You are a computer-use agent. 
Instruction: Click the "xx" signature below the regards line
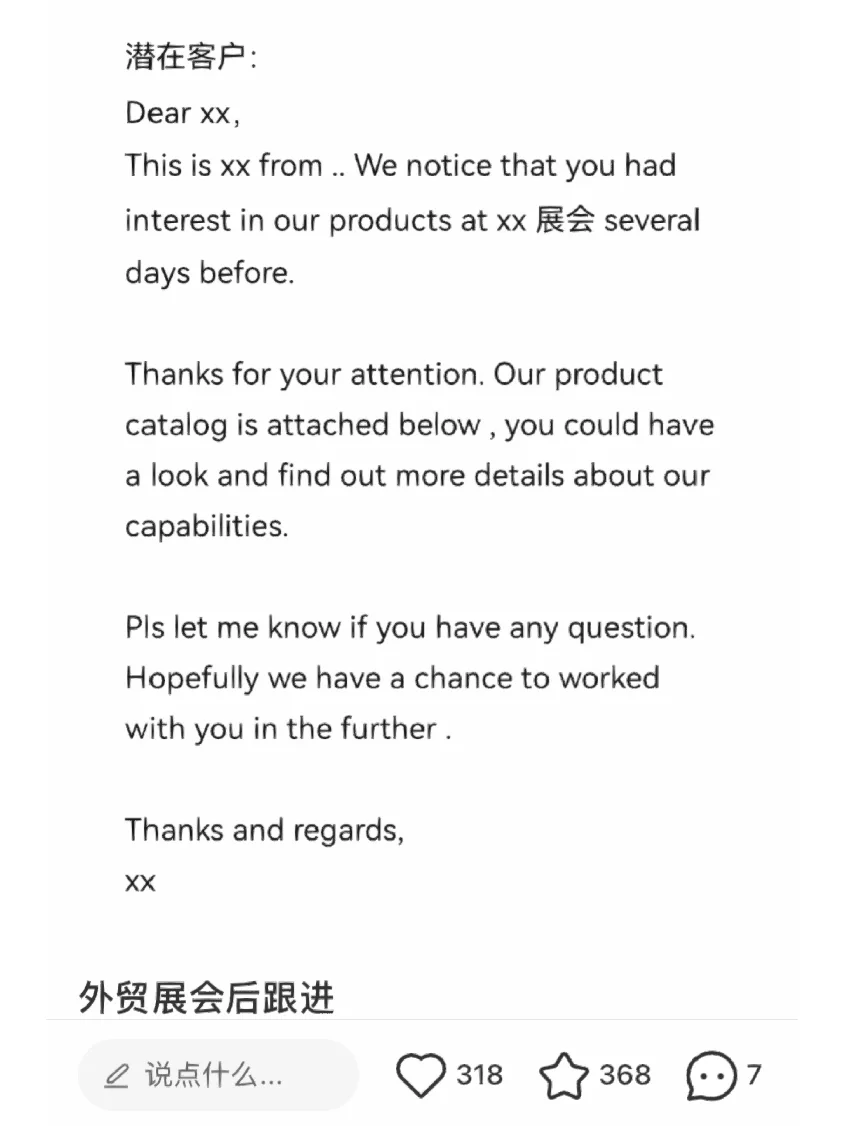[x=140, y=882]
